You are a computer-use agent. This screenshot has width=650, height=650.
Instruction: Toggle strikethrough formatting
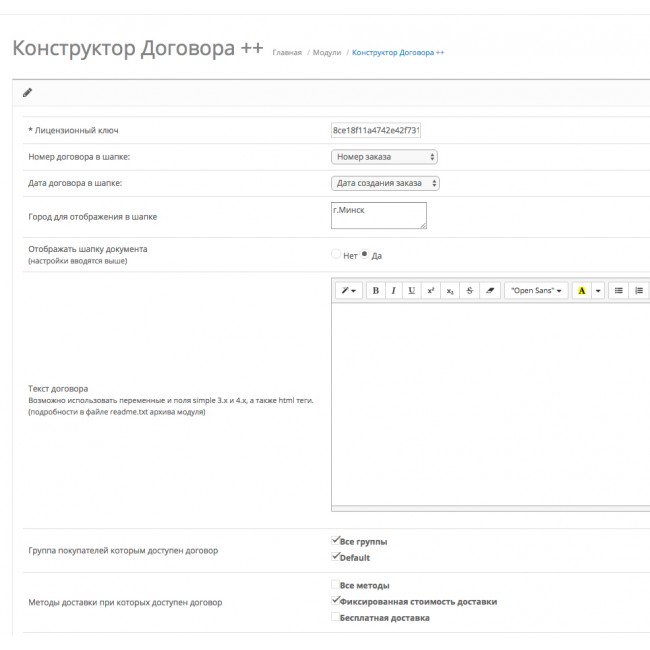tap(469, 290)
